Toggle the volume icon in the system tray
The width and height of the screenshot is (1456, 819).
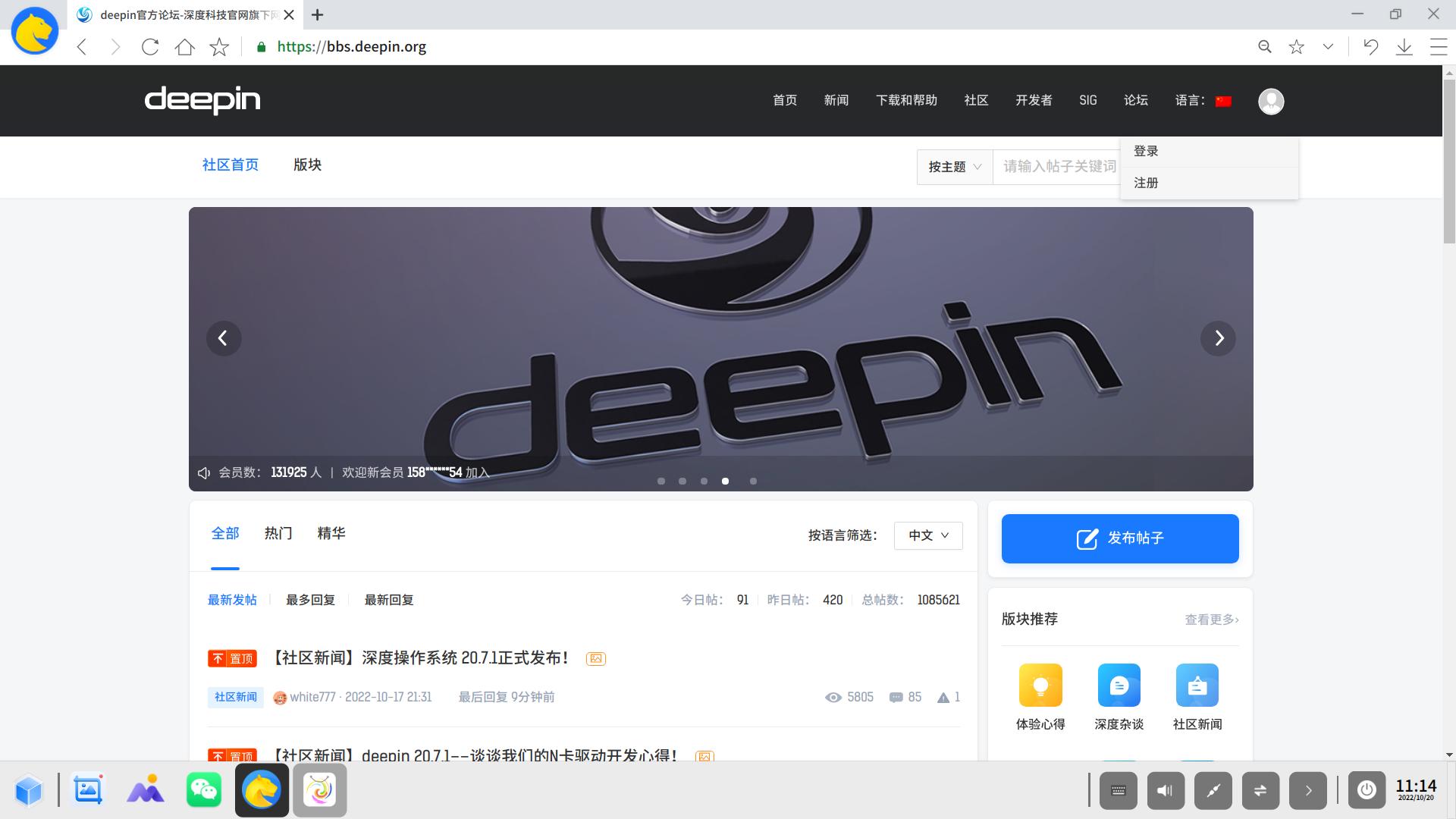pyautogui.click(x=1166, y=790)
